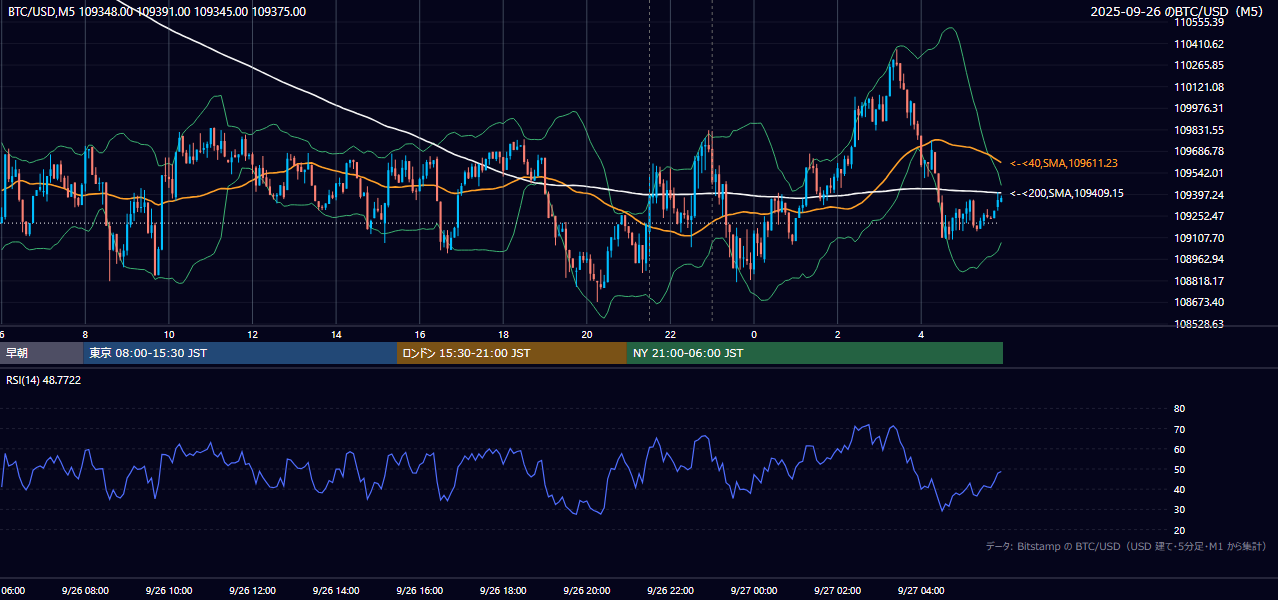This screenshot has height=600, width=1278.
Task: Click hour tick 20 under price chart
Action: pos(587,334)
